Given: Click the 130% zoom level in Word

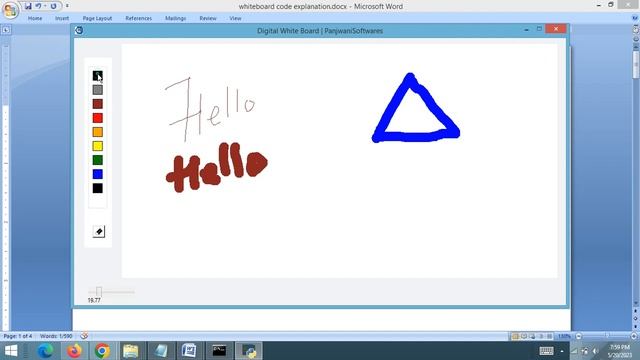Looking at the screenshot, I should click(x=564, y=336).
